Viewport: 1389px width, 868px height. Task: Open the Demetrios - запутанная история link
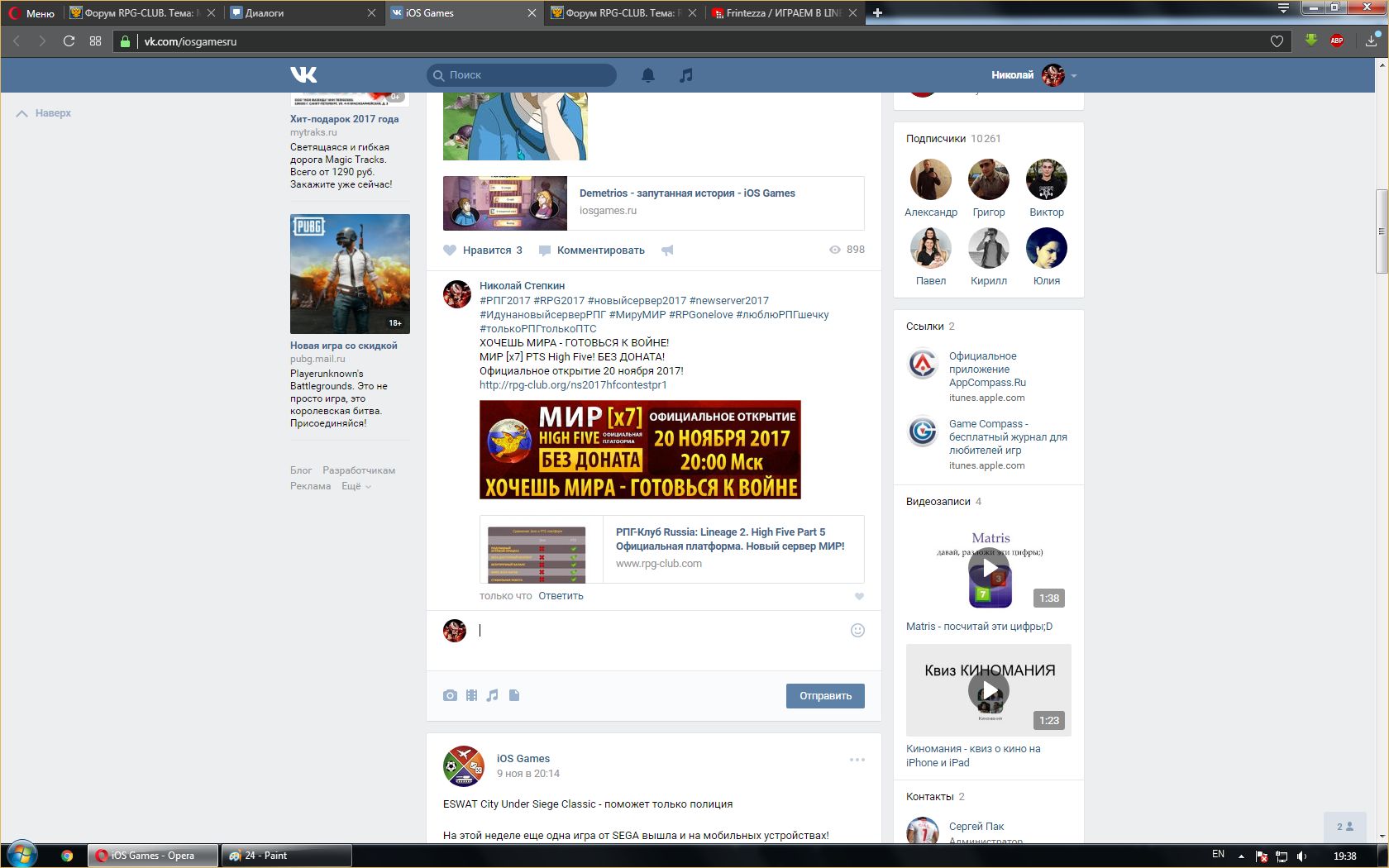[x=687, y=193]
